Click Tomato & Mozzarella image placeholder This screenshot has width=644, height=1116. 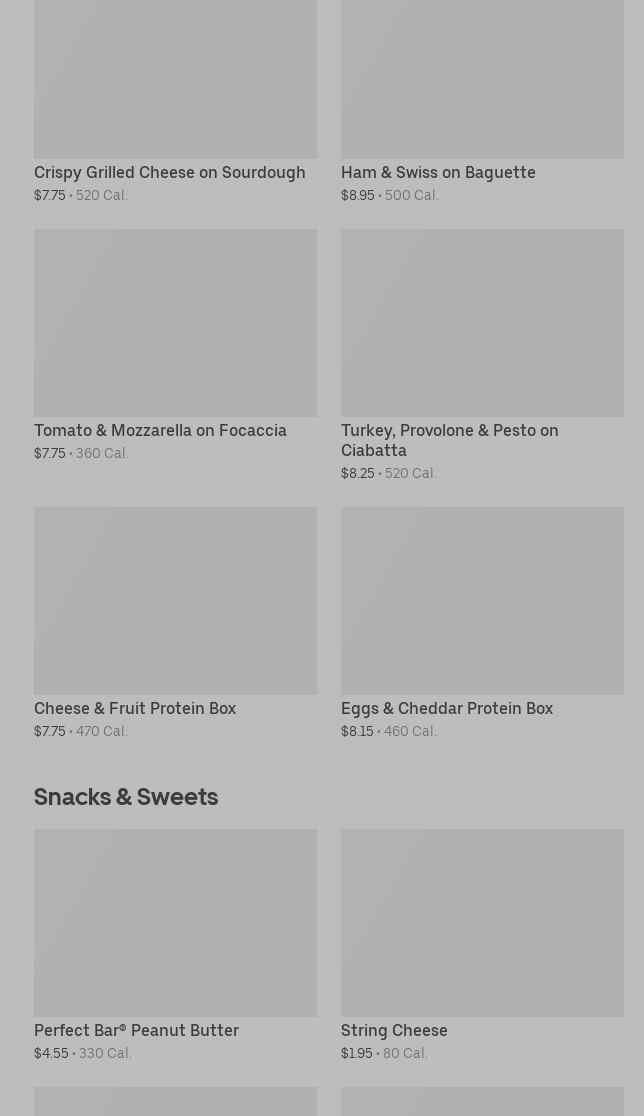(175, 322)
